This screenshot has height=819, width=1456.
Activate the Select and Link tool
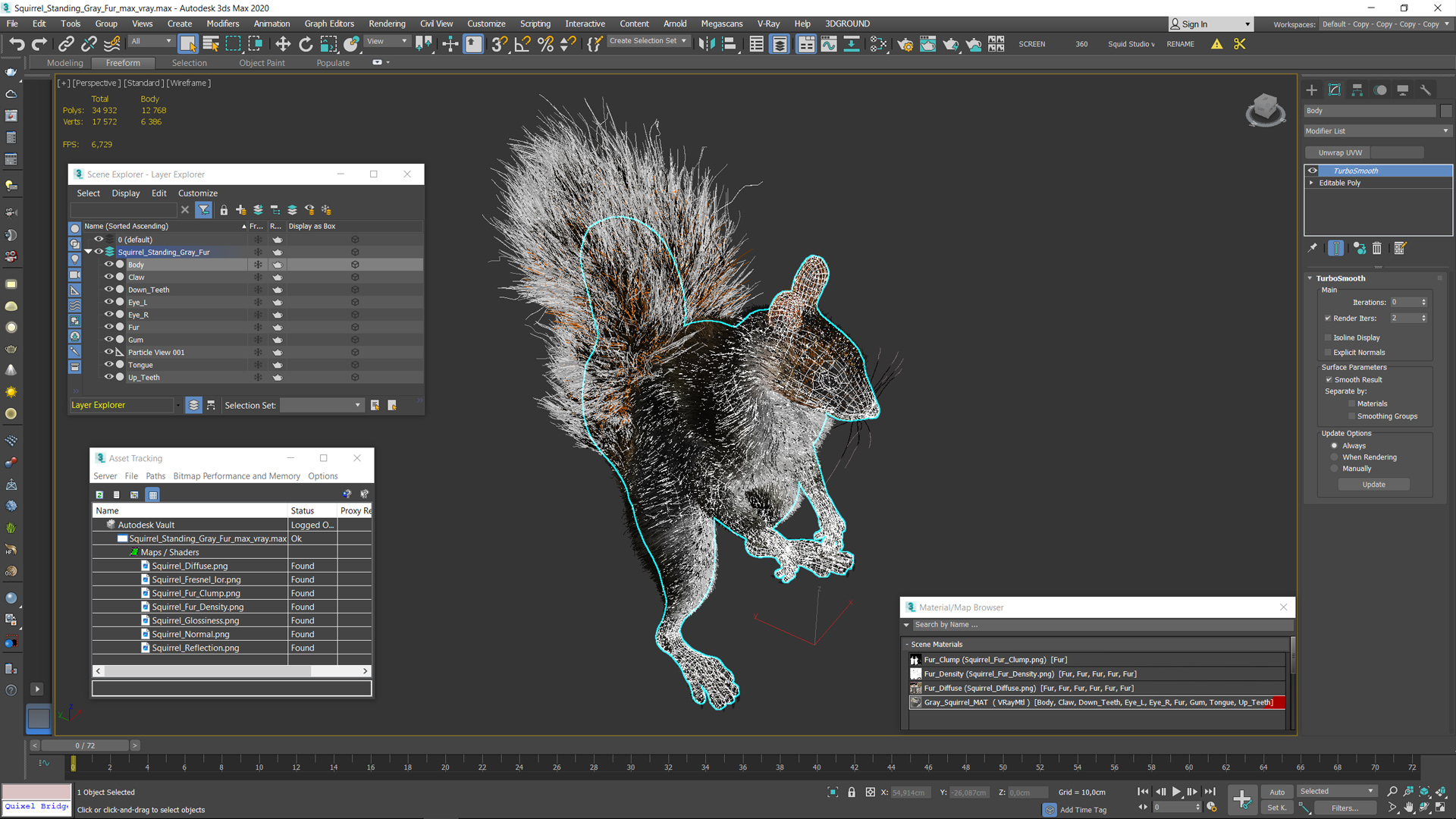click(66, 44)
